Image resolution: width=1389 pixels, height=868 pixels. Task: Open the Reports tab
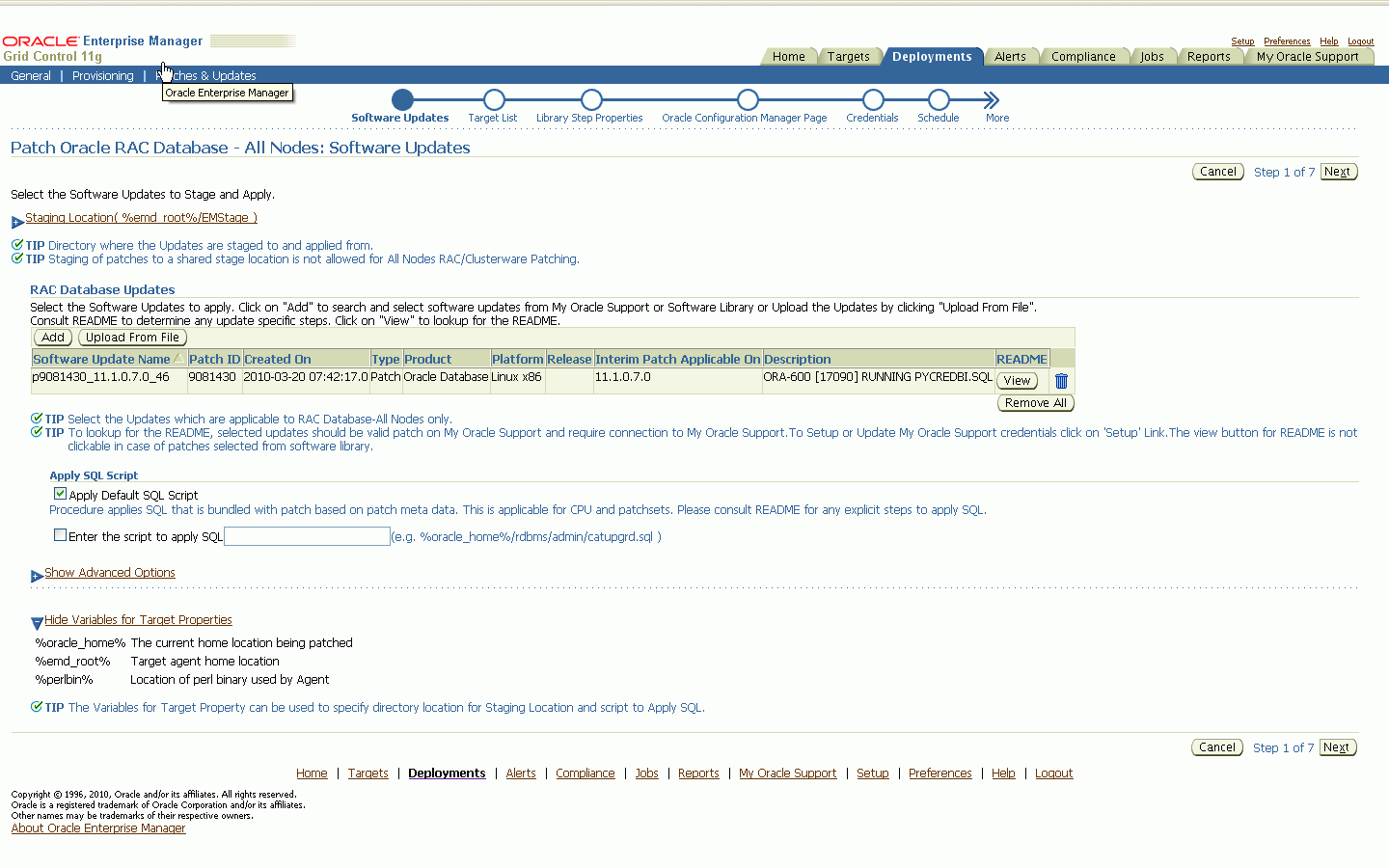pyautogui.click(x=1209, y=57)
